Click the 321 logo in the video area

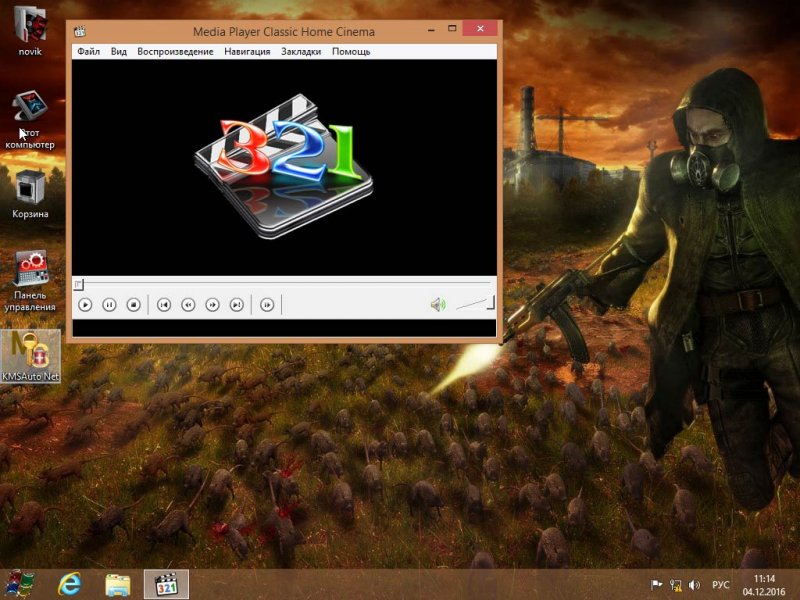[x=284, y=166]
